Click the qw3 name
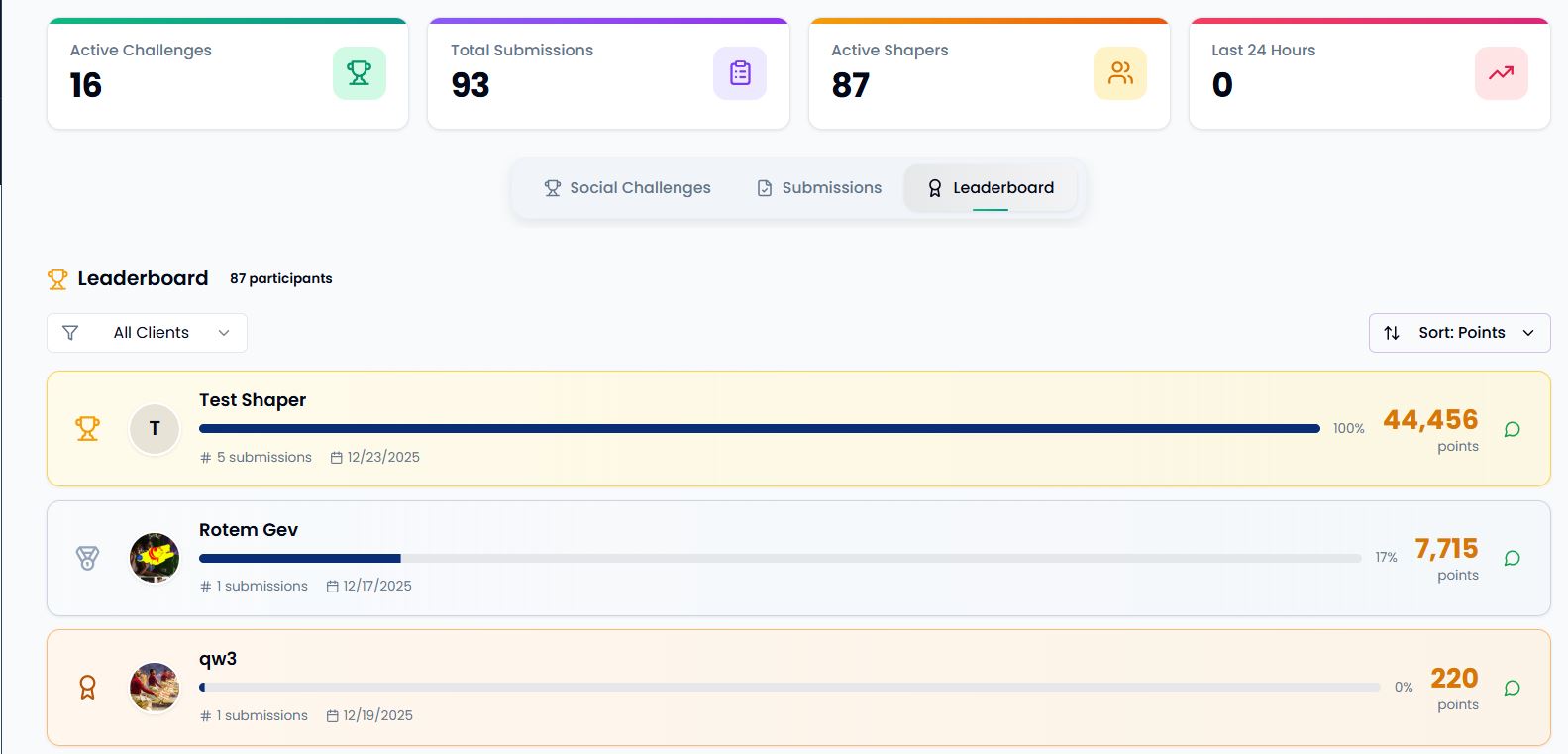The height and width of the screenshot is (754, 1568). click(218, 659)
